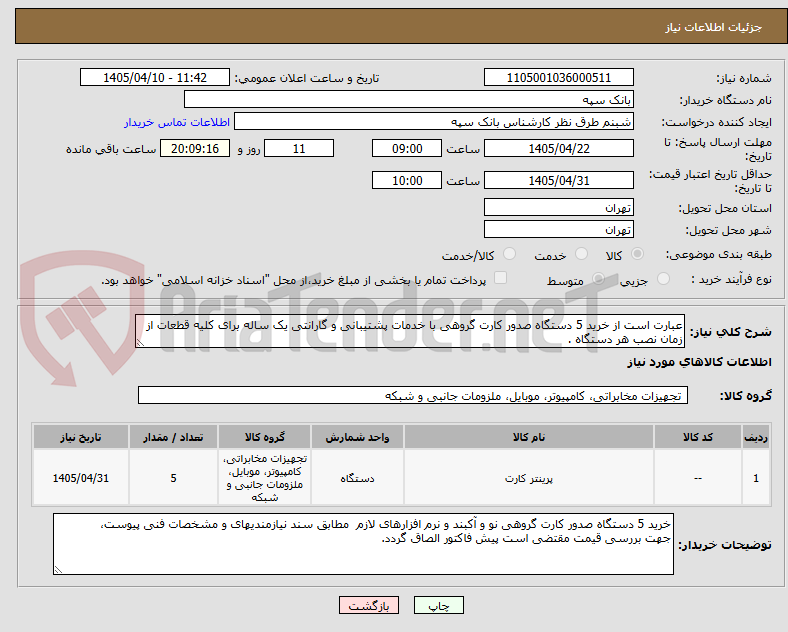This screenshot has width=788, height=632.
Task: Click the پرینتر کارت table cell
Action: pyautogui.click(x=529, y=478)
